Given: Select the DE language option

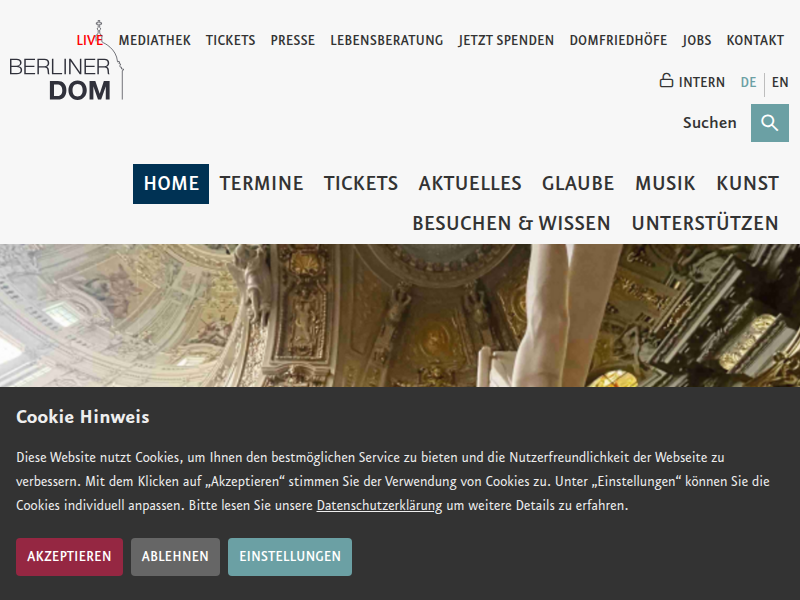Looking at the screenshot, I should (x=748, y=82).
